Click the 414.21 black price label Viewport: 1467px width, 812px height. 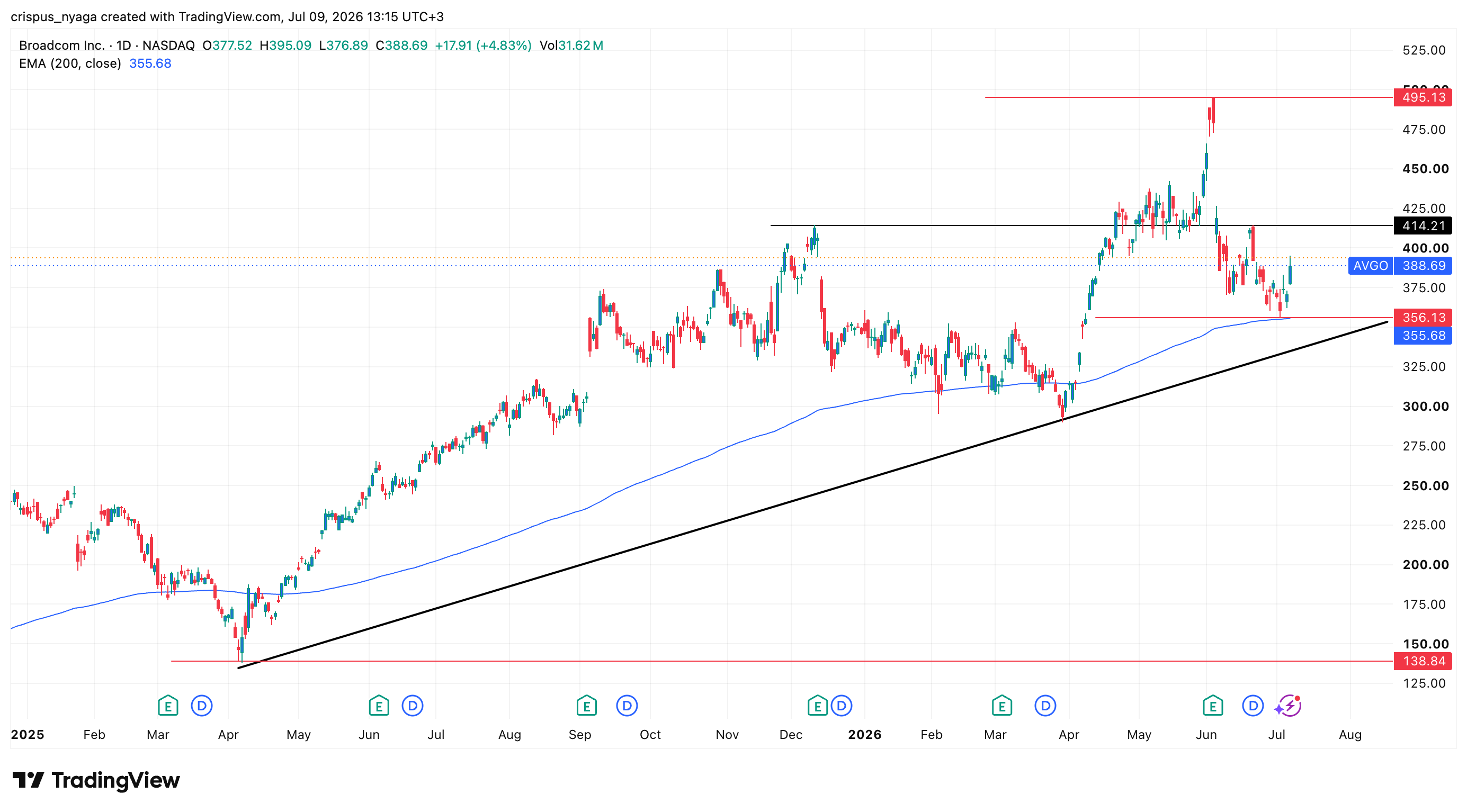(x=1423, y=226)
